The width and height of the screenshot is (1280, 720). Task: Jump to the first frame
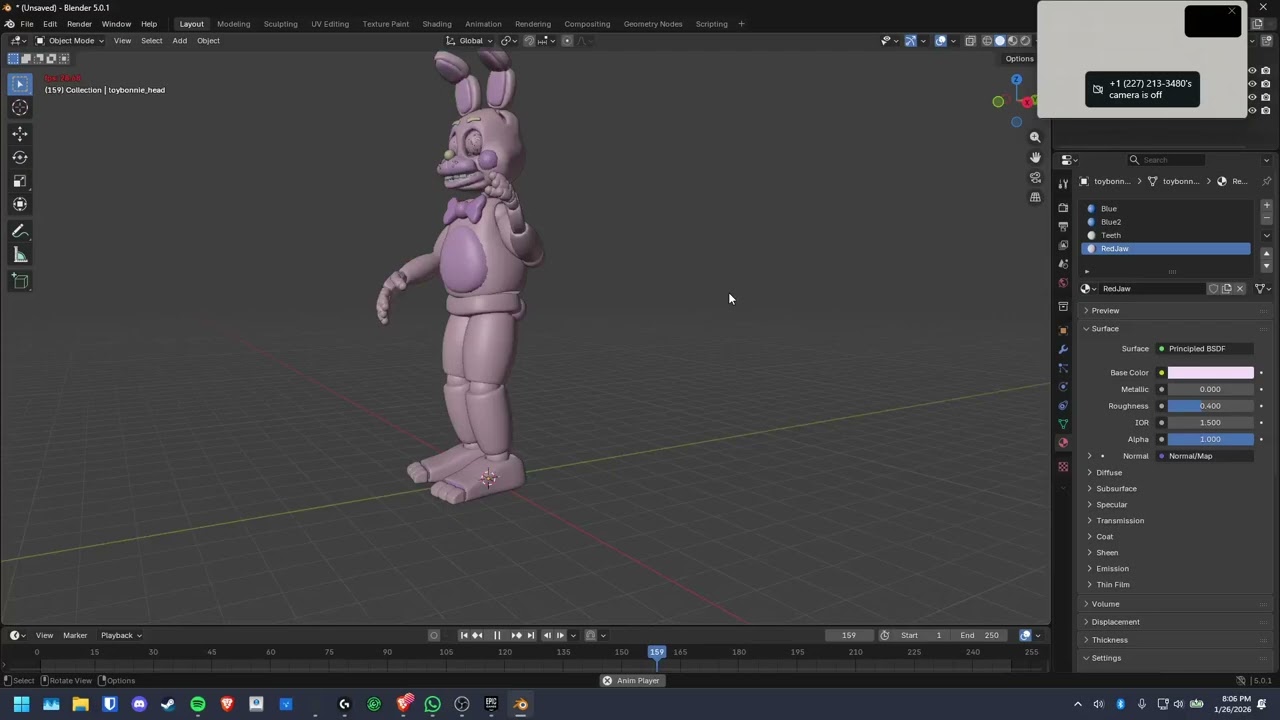pos(463,635)
